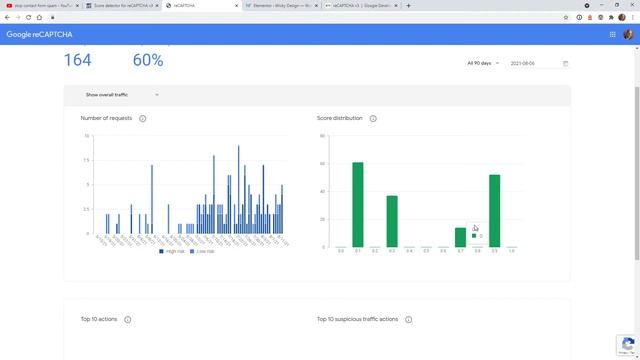Close the active reCAPTCHA tab
640x360 pixels.
pos(236,6)
